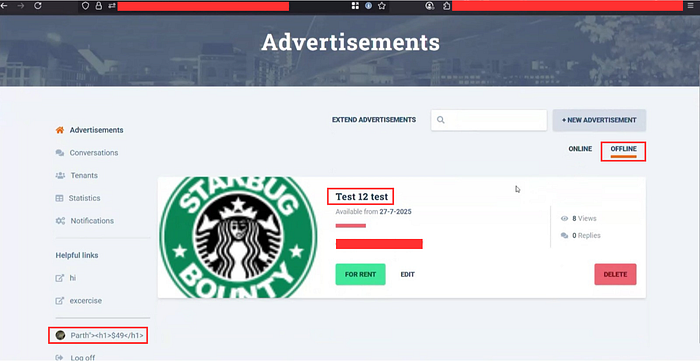The image size is (700, 361).
Task: Switch to the OFFLINE tab
Action: (623, 149)
